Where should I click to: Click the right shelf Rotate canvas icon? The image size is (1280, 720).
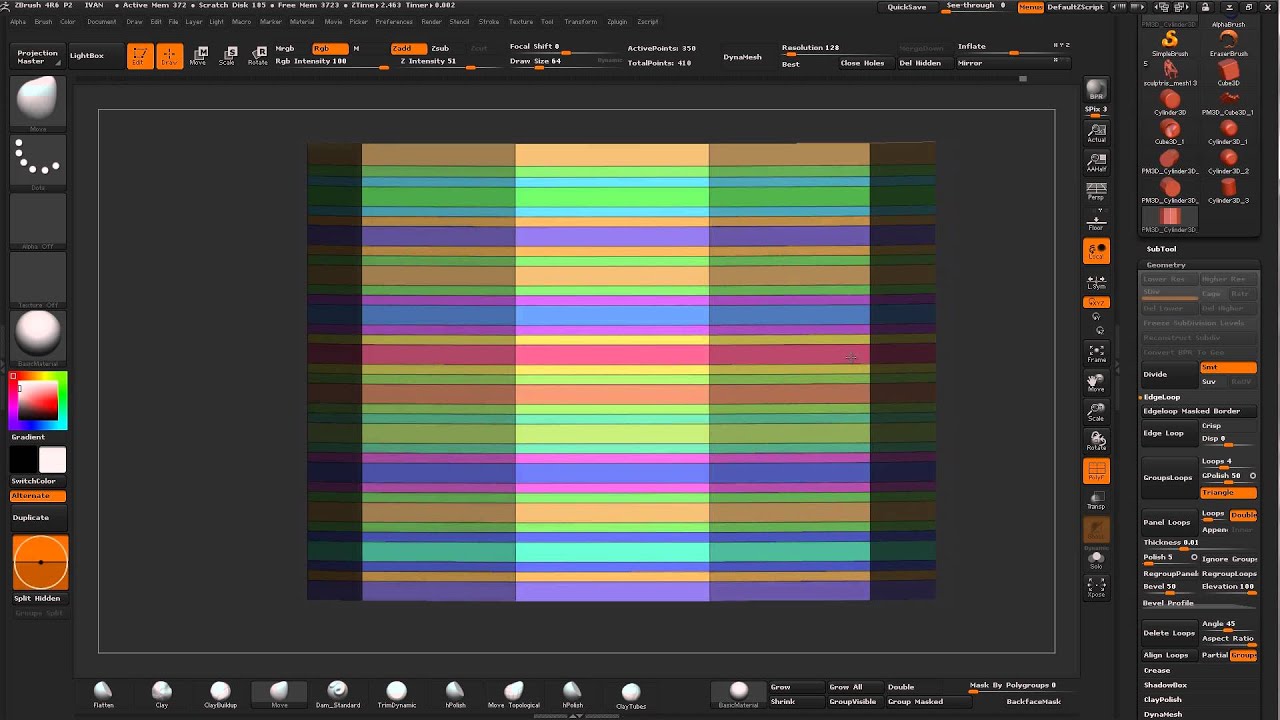(x=1096, y=441)
